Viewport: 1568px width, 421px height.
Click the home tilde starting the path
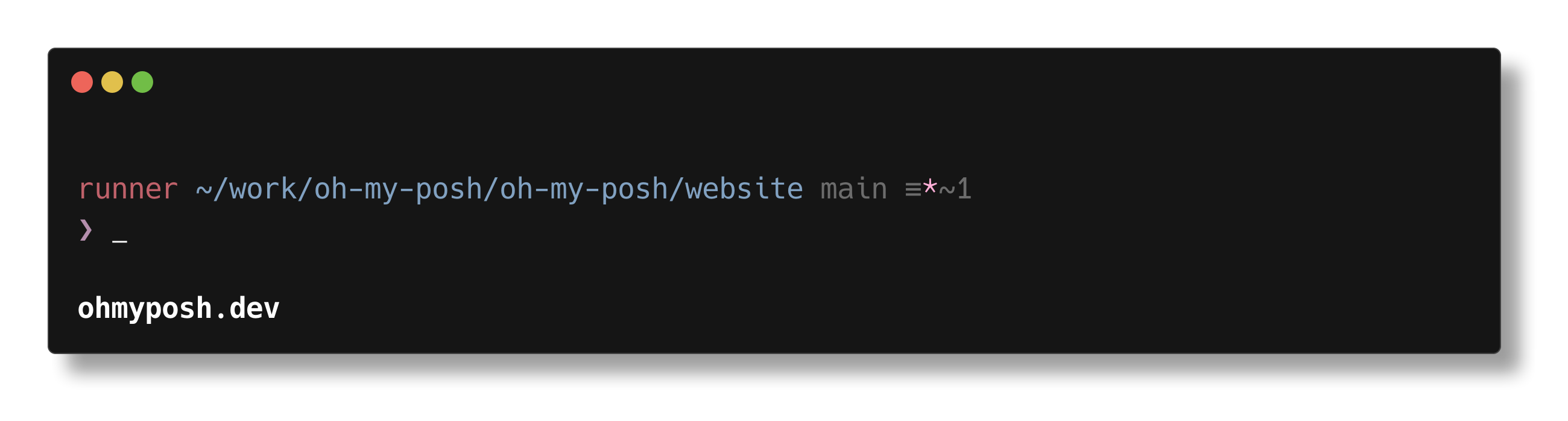click(203, 190)
